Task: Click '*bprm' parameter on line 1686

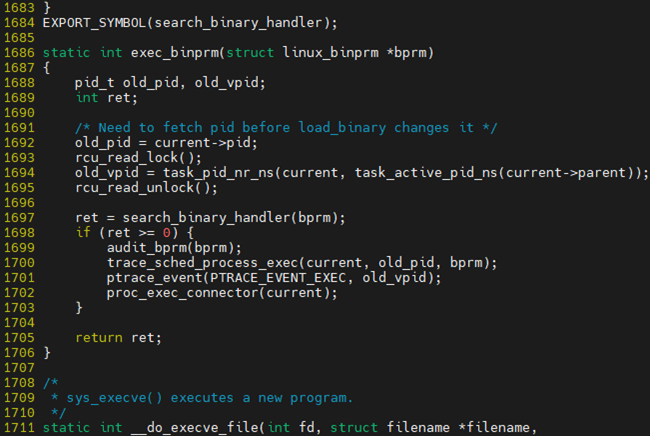Action: (406, 53)
